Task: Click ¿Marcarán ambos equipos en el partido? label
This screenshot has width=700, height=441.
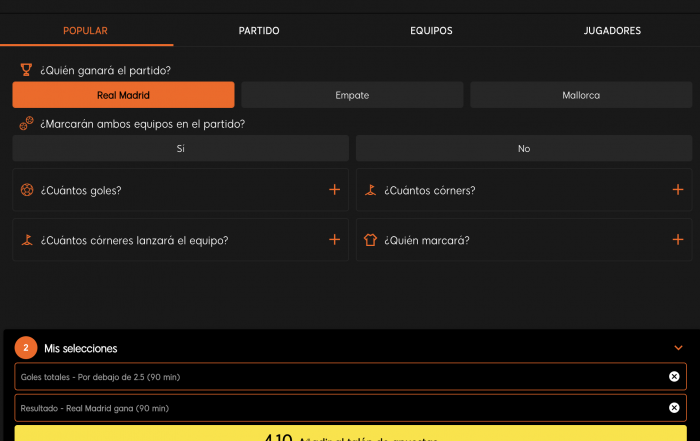Action: [x=142, y=124]
